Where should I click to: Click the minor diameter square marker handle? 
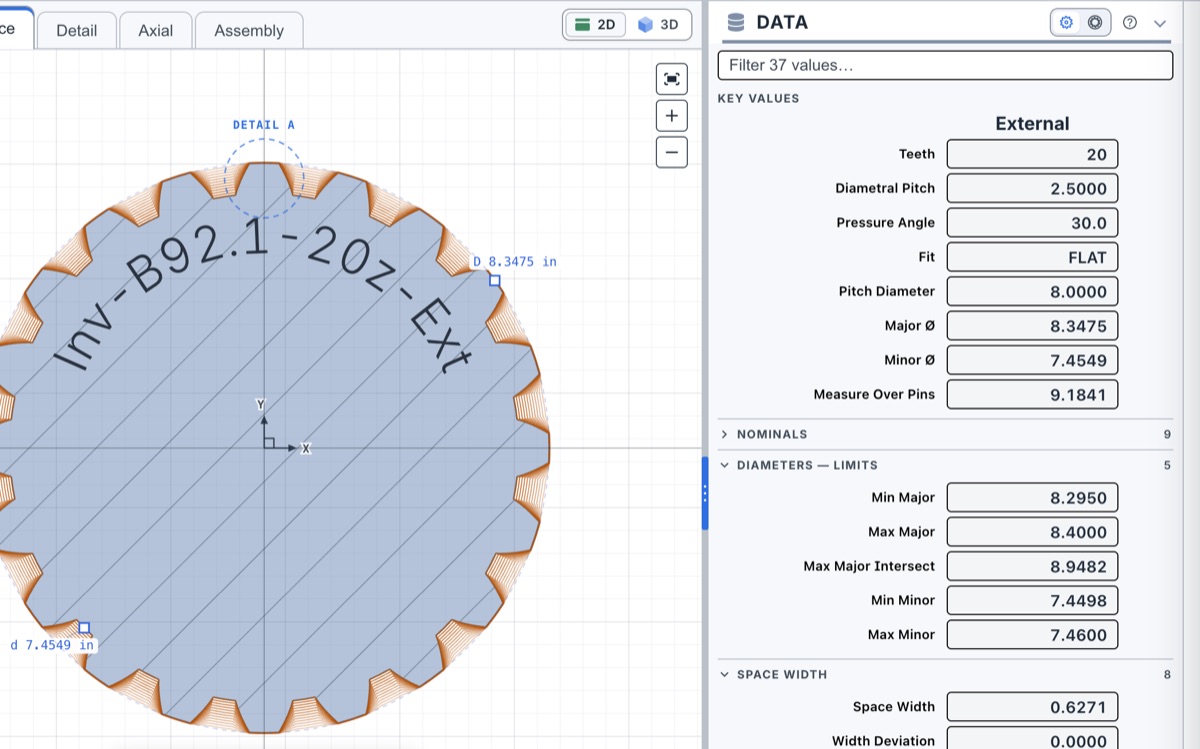[x=84, y=628]
